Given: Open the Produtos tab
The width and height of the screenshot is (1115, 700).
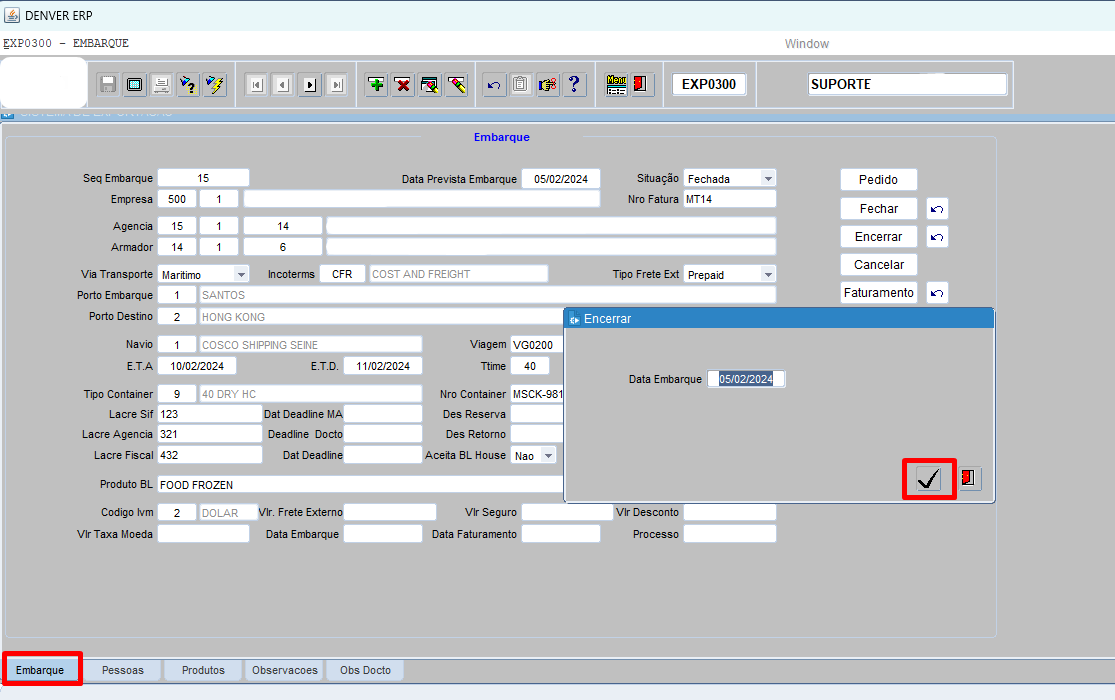Looking at the screenshot, I should [203, 670].
